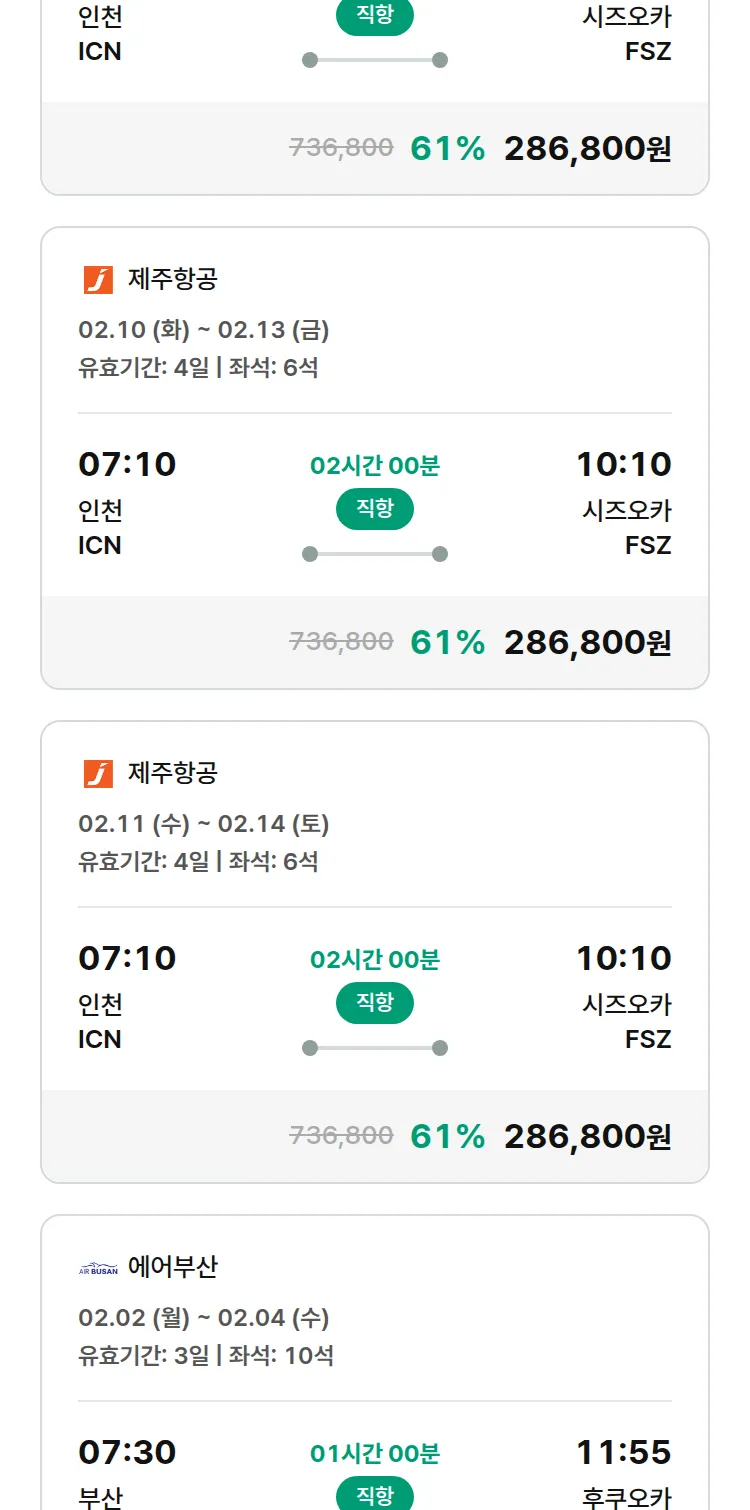Click 유효기간: 3일 | 좌석: 10석 text
This screenshot has width=750, height=1510.
click(x=206, y=1356)
